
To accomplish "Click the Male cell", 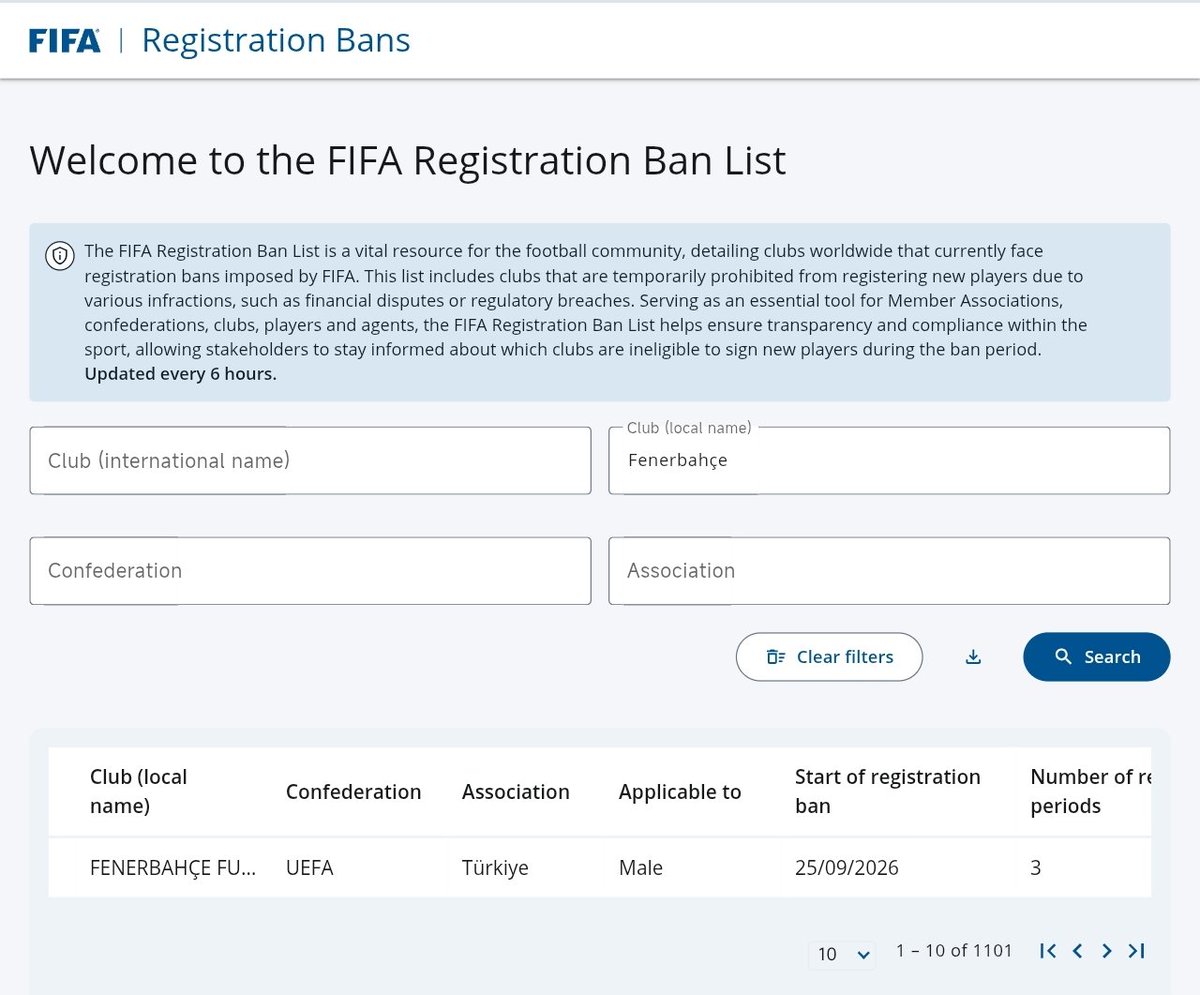I will pos(641,868).
